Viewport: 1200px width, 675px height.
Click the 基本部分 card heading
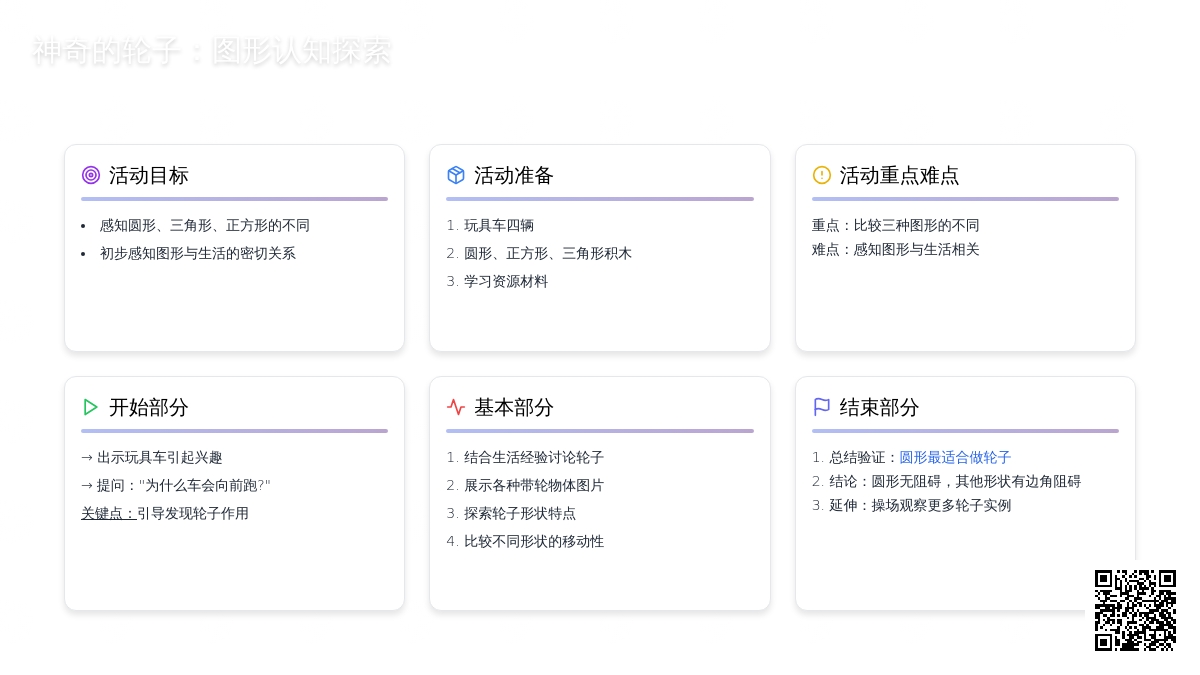[514, 407]
